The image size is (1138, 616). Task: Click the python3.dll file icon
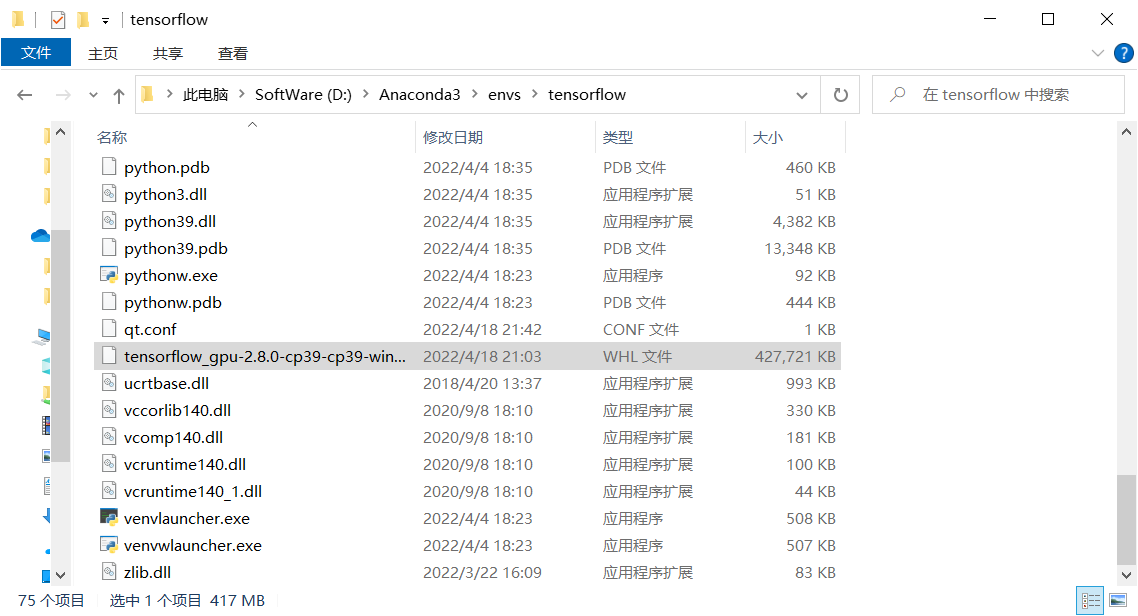[x=109, y=194]
